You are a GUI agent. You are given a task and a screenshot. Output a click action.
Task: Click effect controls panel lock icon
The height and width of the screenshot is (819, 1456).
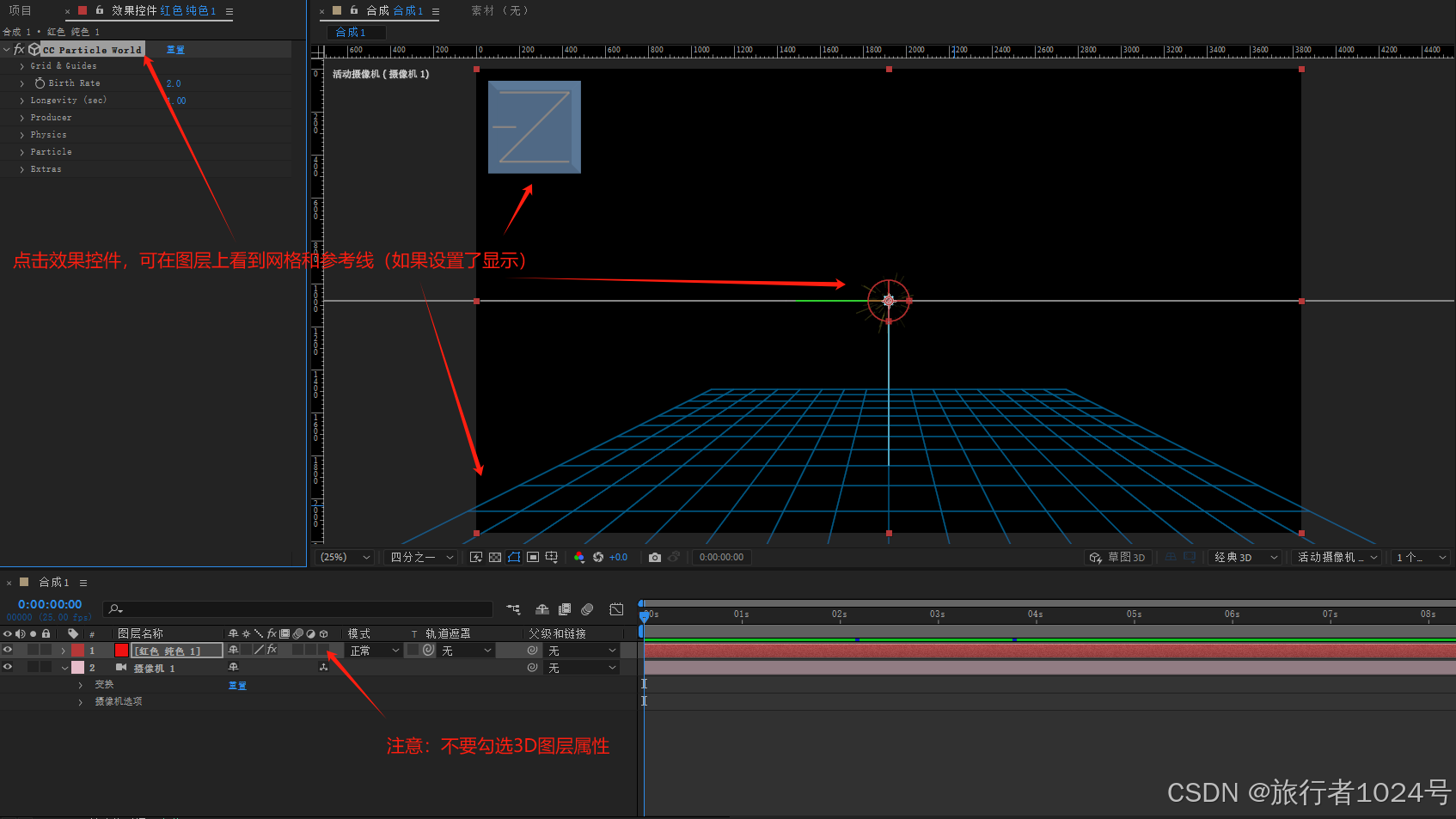(x=100, y=10)
